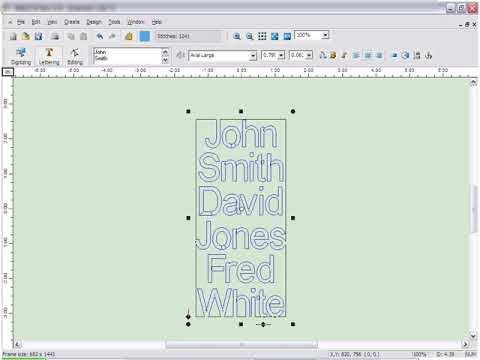This screenshot has height=360, width=480.
Task: Select the word David in the lettering
Action: click(x=241, y=201)
